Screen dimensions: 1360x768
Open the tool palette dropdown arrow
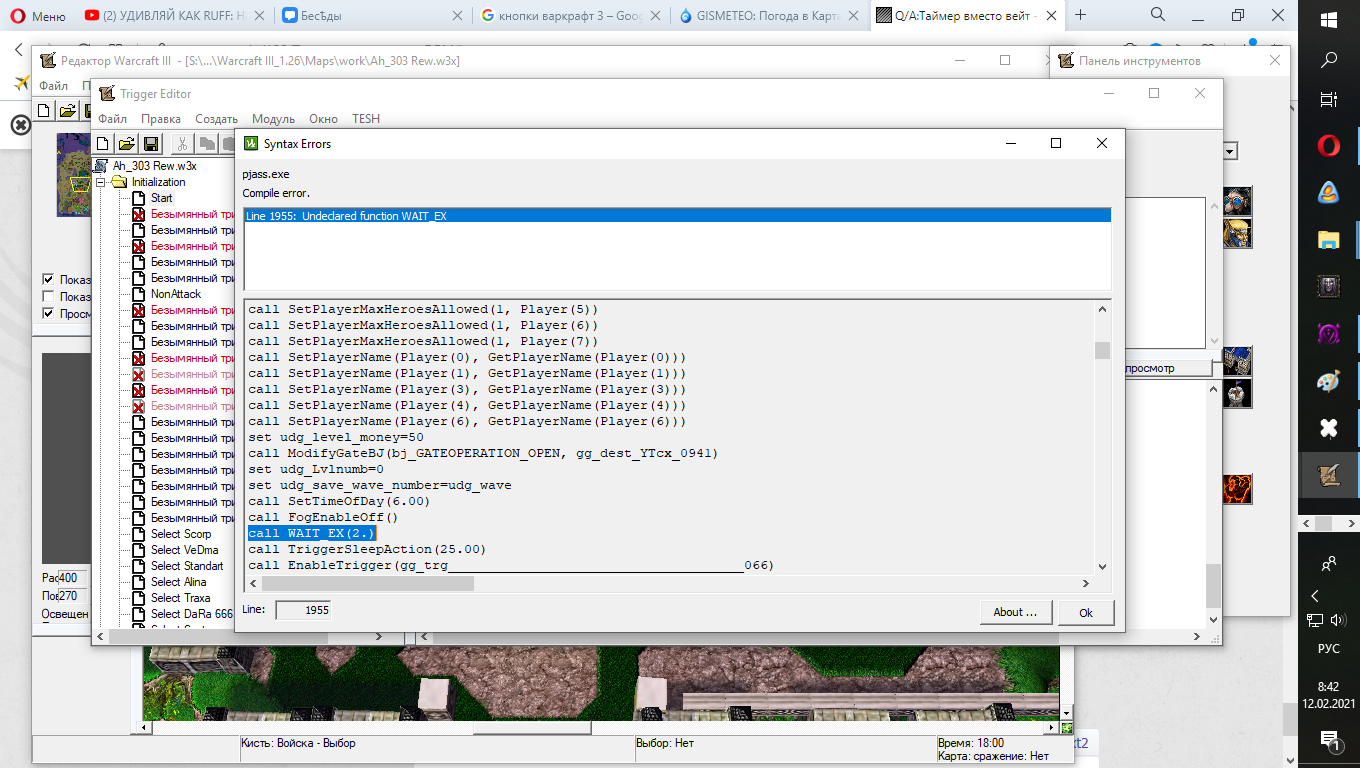(1230, 151)
